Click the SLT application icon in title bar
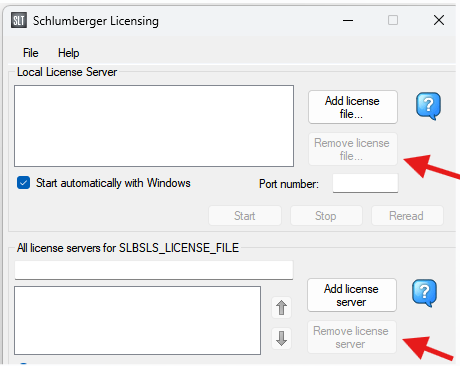Image resolution: width=460 pixels, height=366 pixels. [19, 21]
